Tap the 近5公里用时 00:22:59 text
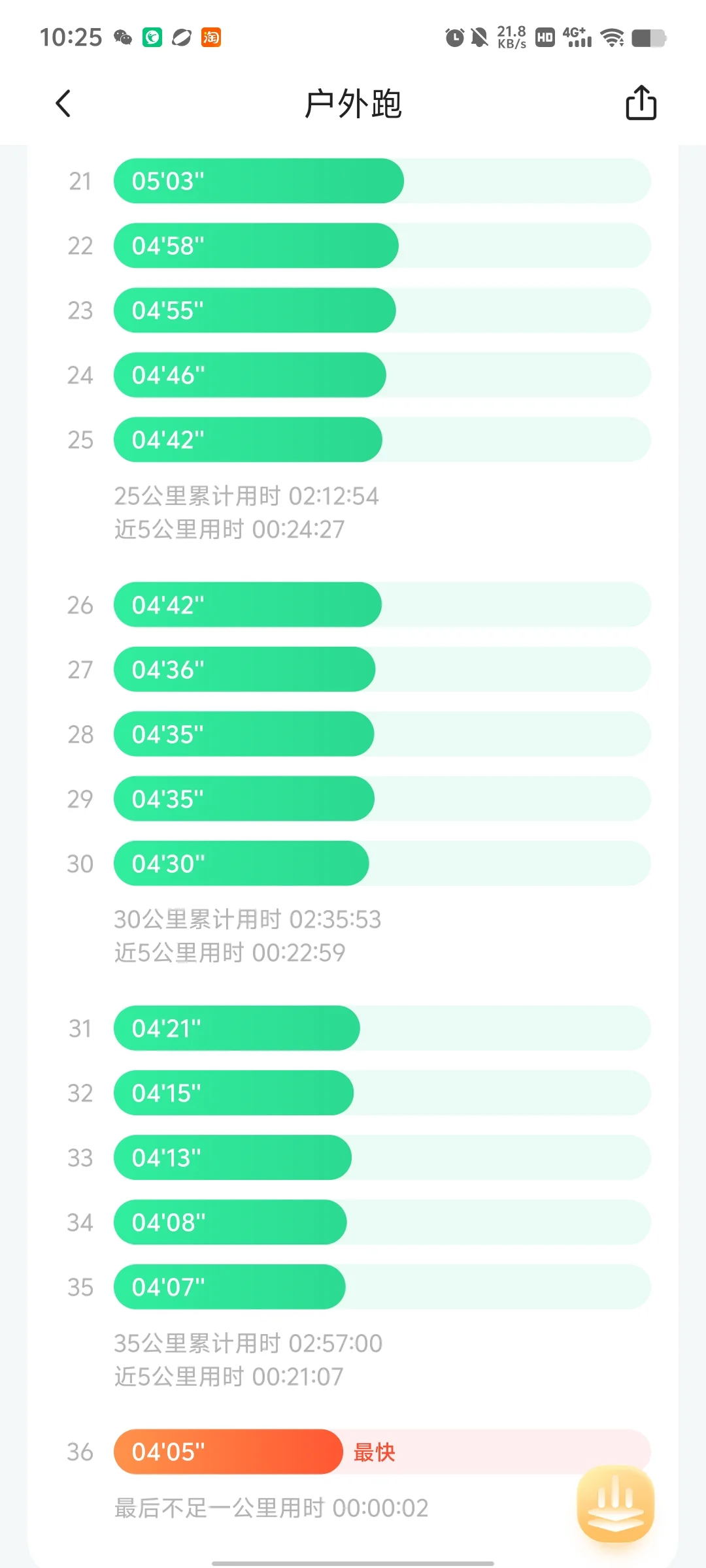The height and width of the screenshot is (1568, 706). 229,953
